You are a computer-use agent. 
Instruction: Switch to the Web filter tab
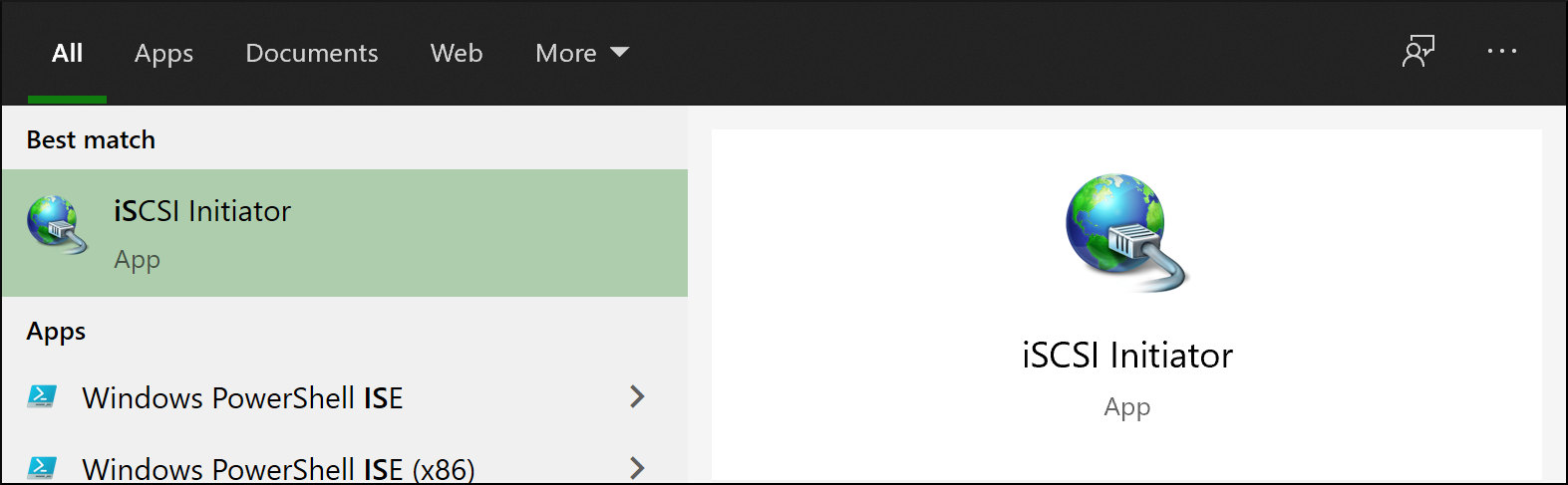[x=457, y=53]
